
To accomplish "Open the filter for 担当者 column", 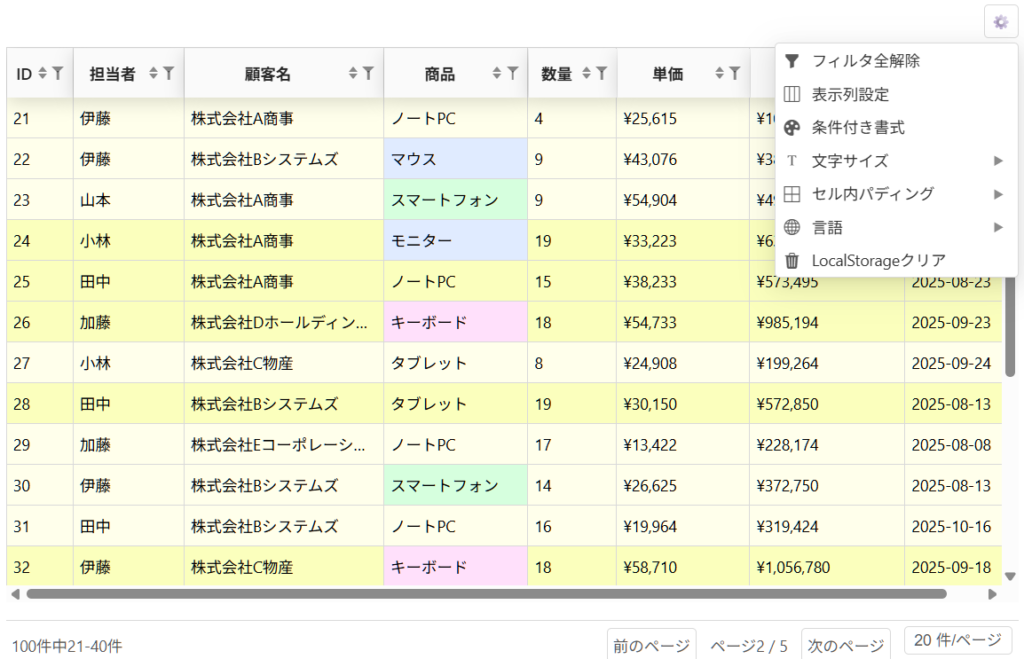I will tap(169, 73).
